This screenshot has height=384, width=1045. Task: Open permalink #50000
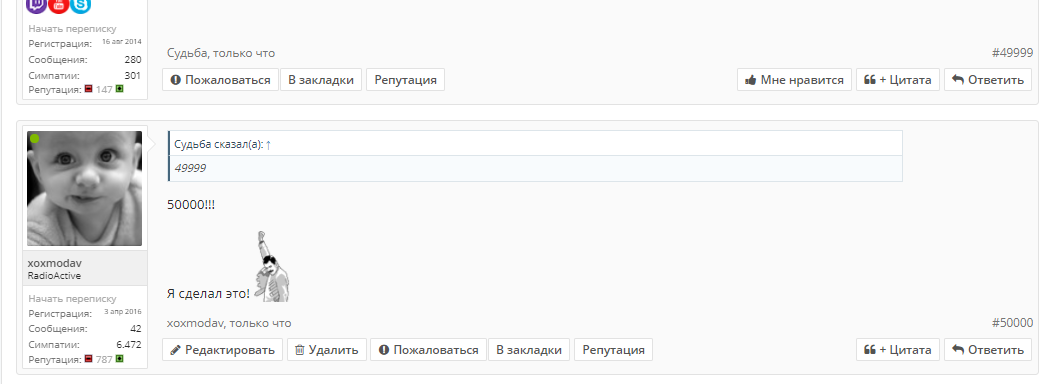[x=1012, y=323]
